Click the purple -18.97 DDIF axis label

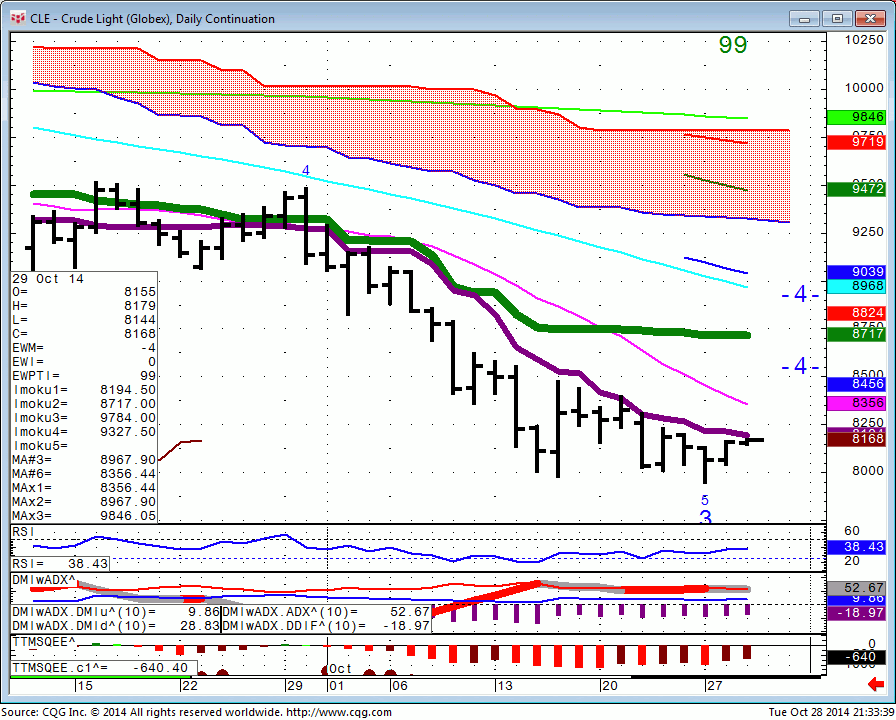[856, 613]
